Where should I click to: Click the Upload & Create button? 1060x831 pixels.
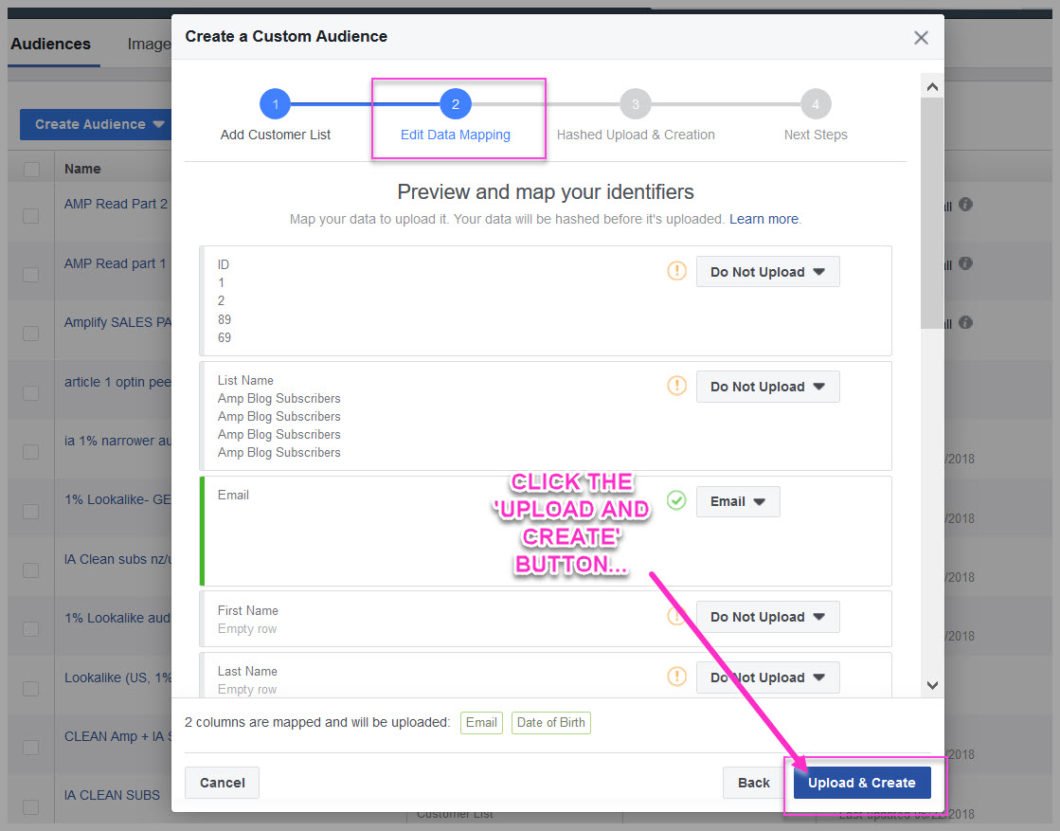point(862,782)
